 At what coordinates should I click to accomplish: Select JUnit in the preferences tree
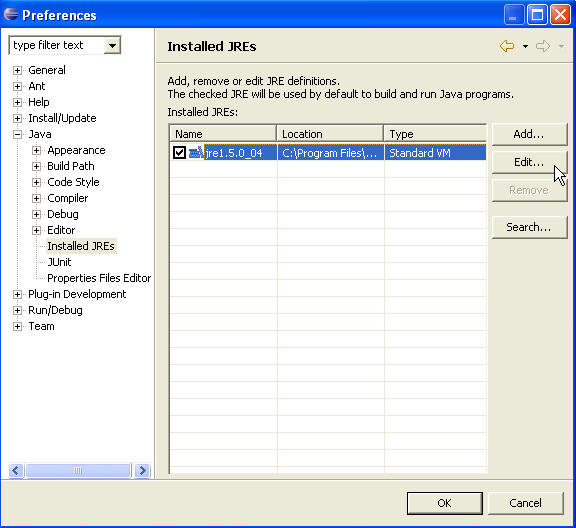pos(59,262)
